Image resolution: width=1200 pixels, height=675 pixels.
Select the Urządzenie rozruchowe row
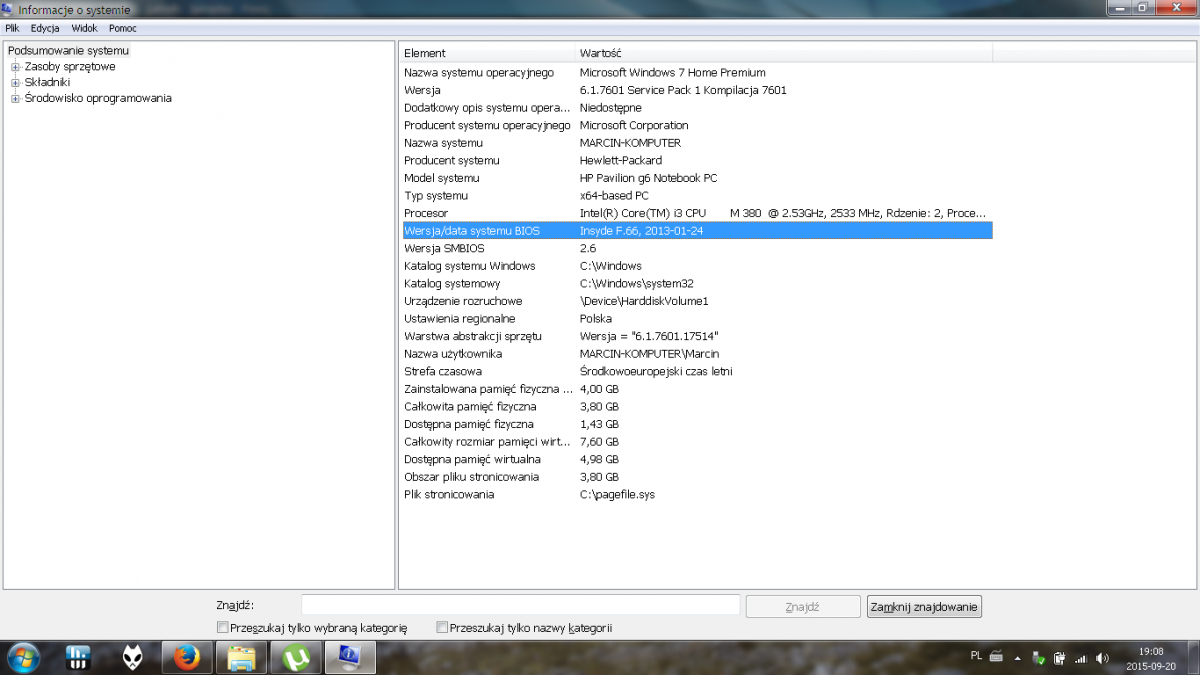pos(696,301)
